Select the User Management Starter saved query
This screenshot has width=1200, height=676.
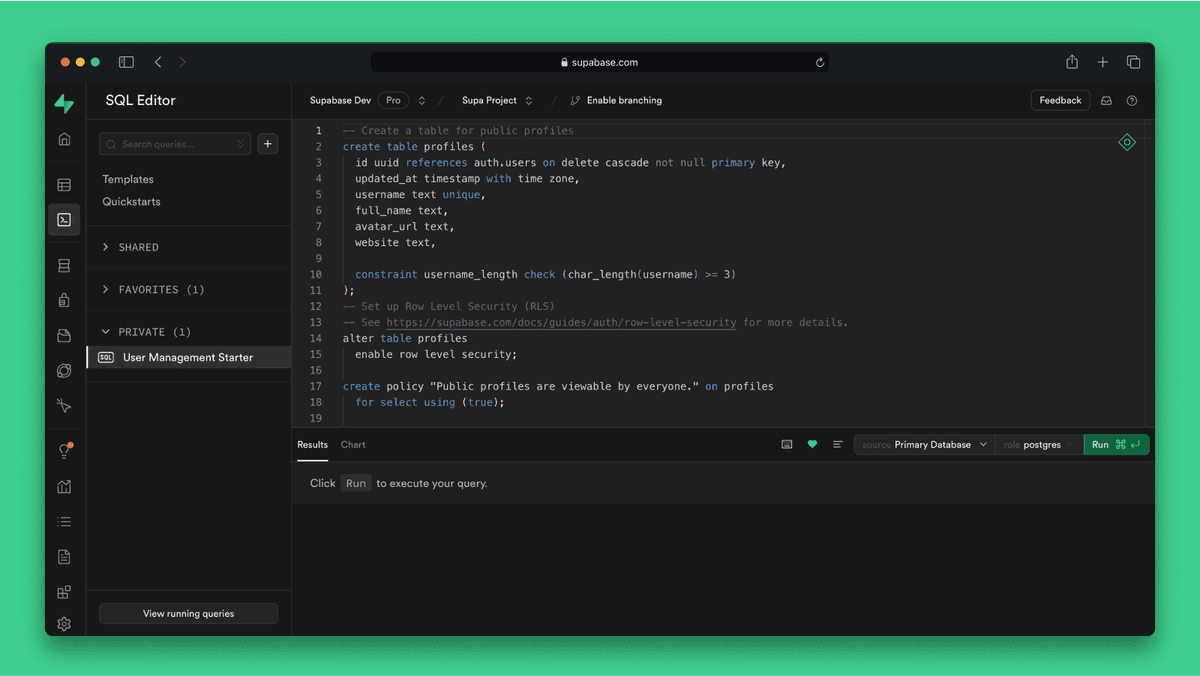pos(188,356)
